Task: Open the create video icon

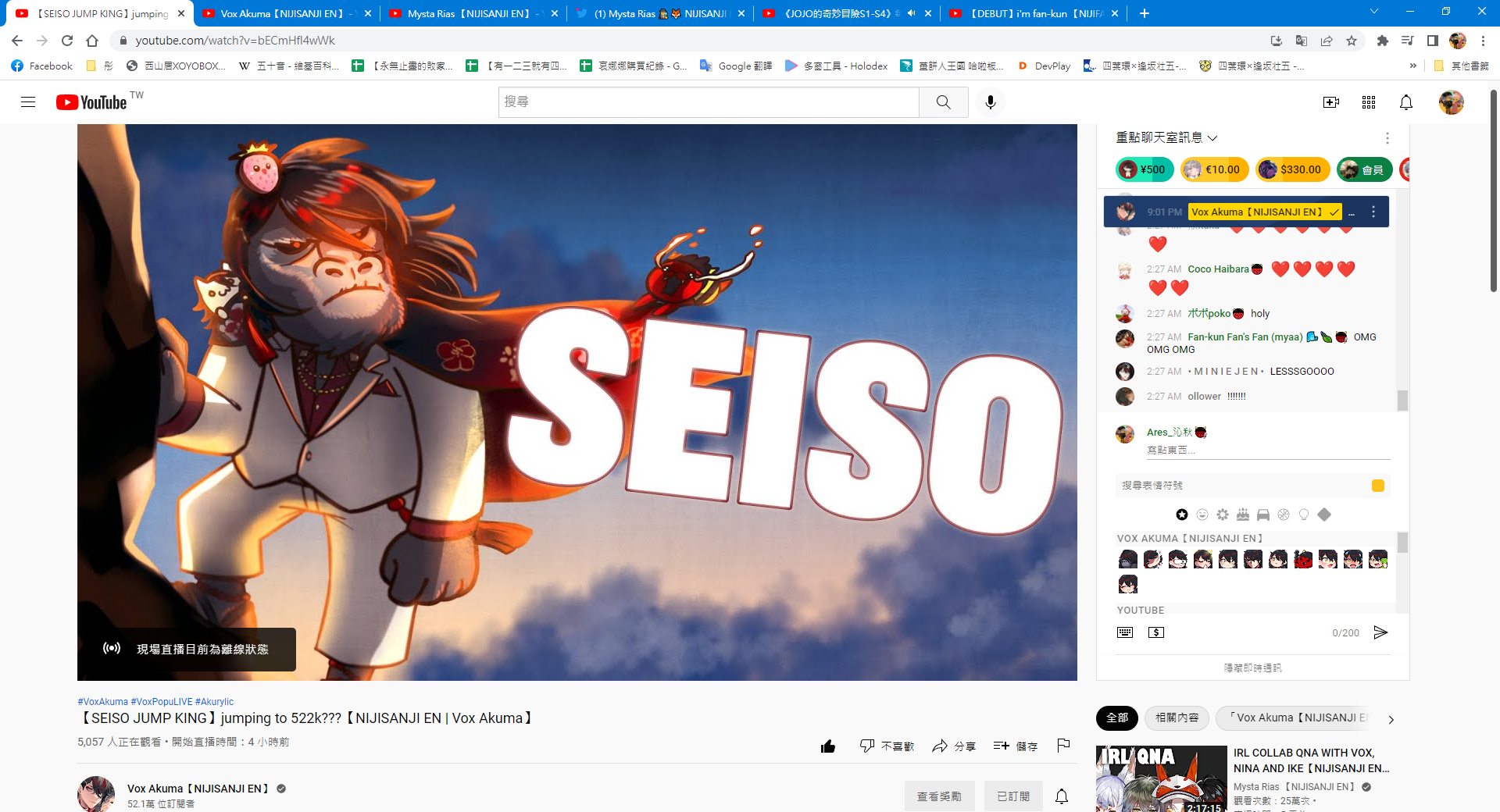Action: [1331, 102]
